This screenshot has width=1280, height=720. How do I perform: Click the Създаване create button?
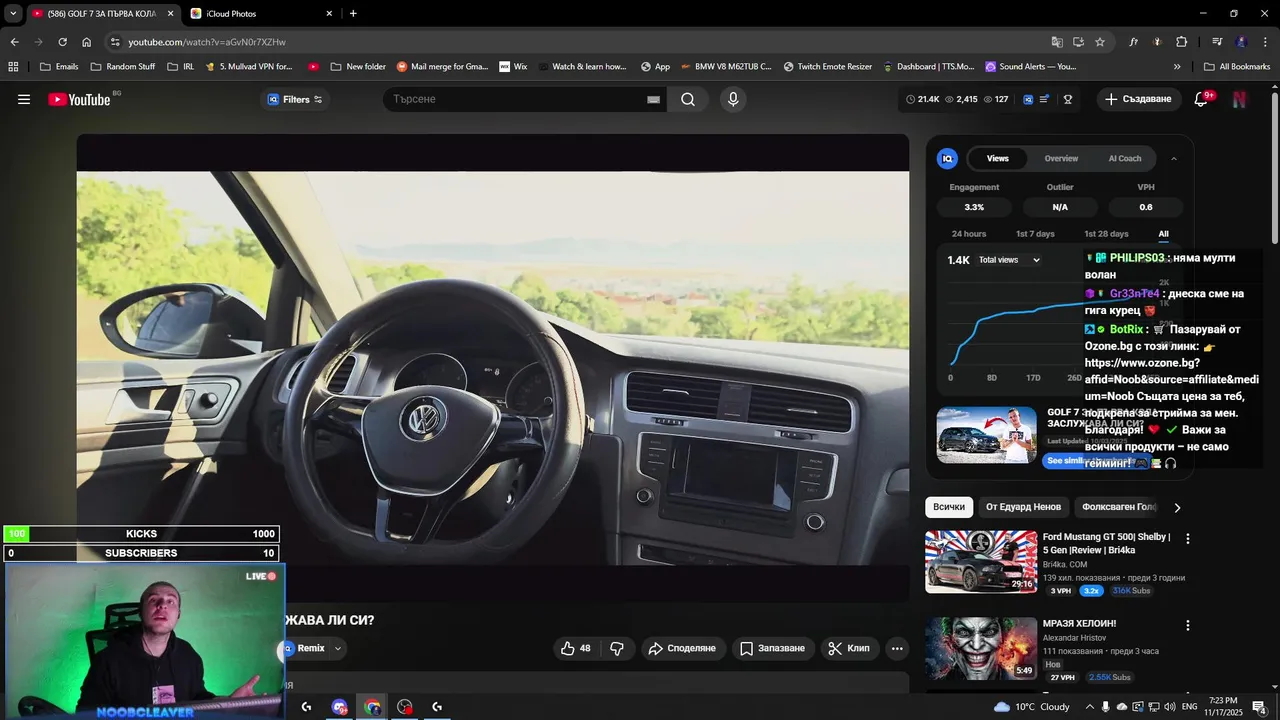1138,99
